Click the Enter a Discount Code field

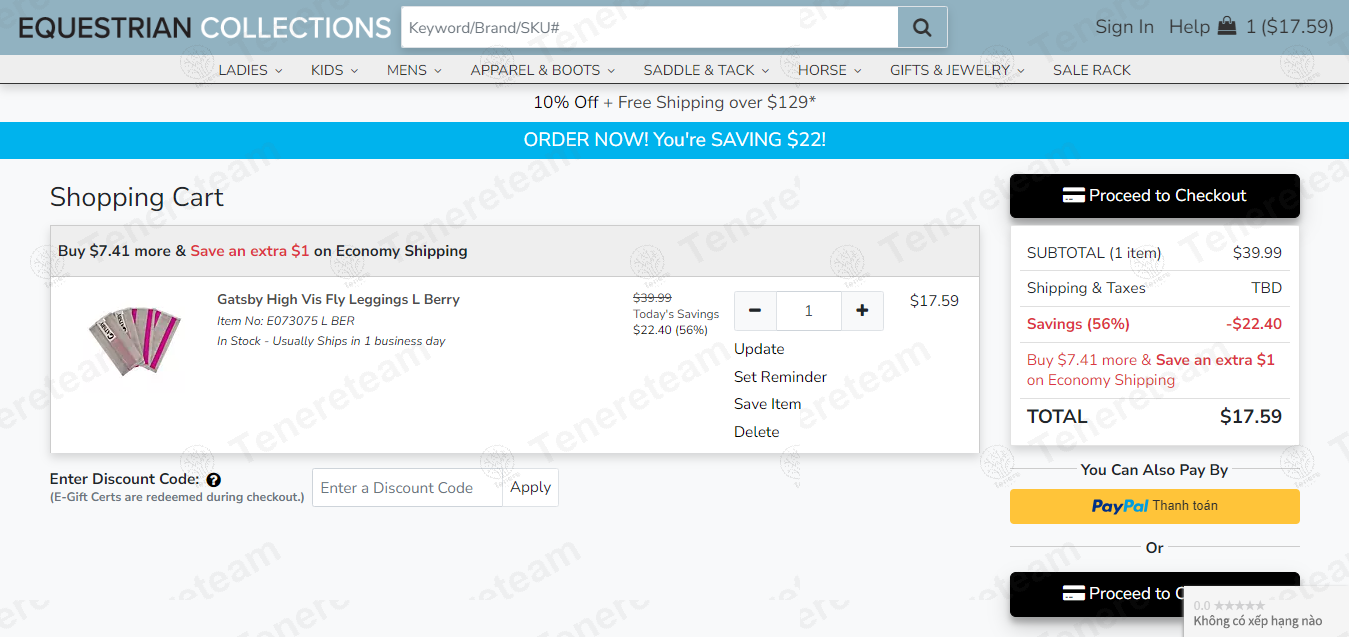(x=407, y=488)
